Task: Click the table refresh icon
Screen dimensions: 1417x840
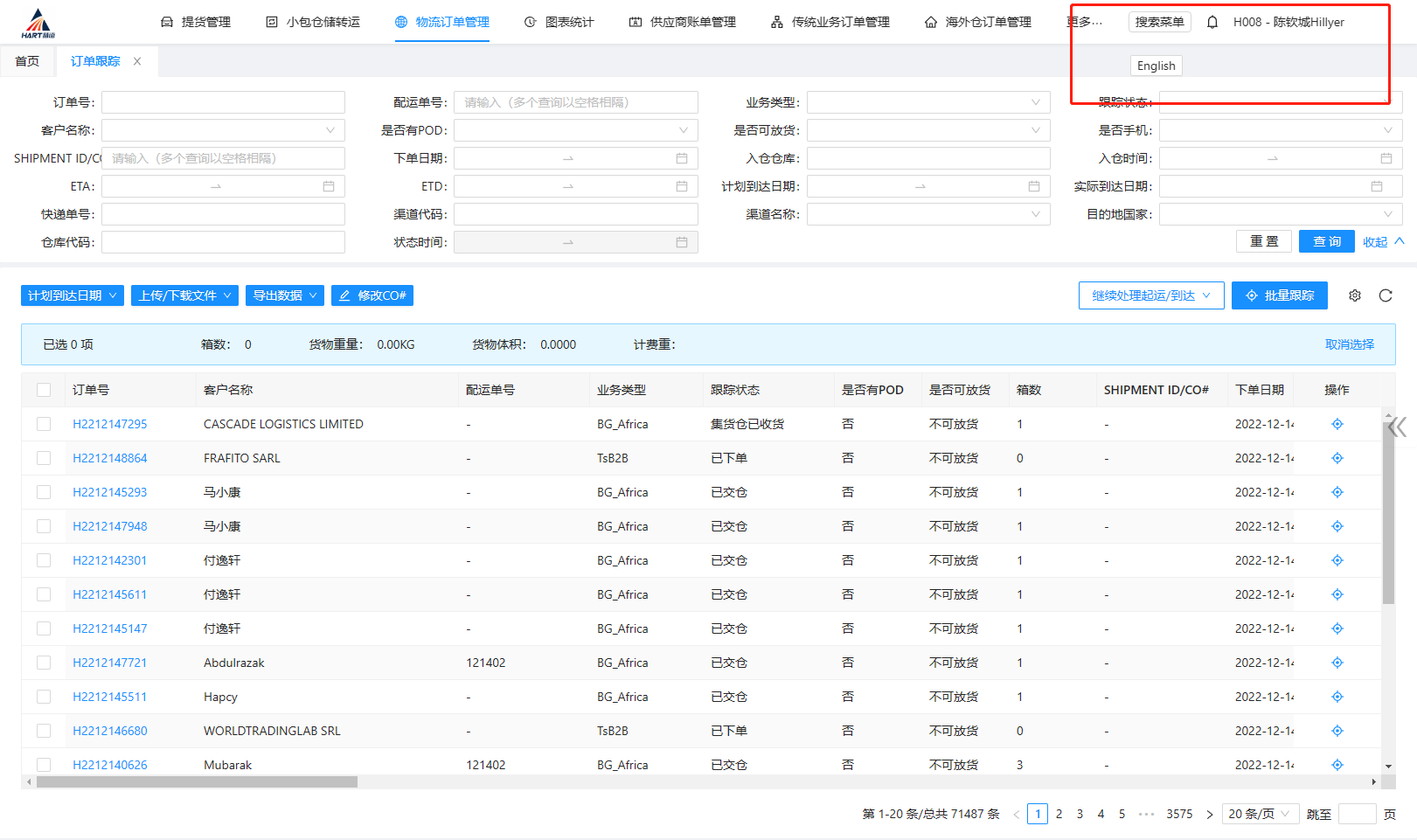Action: coord(1386,295)
